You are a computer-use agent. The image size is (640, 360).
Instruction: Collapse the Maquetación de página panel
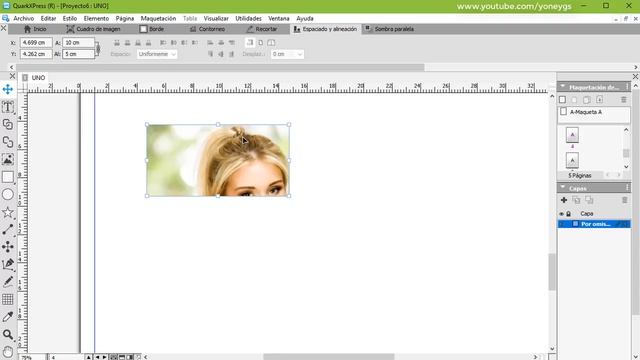click(563, 87)
